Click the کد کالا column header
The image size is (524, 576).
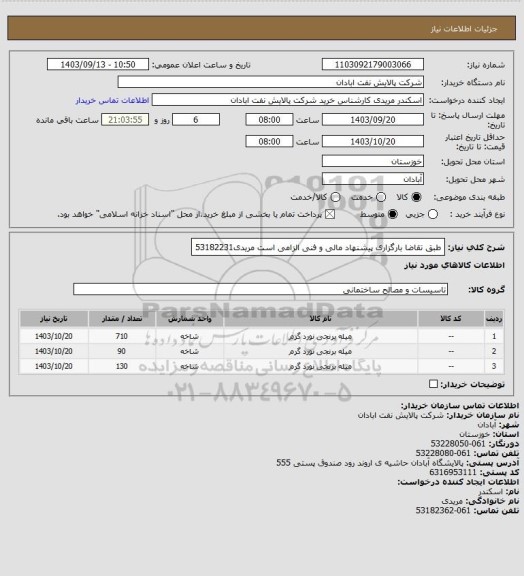pos(451,318)
